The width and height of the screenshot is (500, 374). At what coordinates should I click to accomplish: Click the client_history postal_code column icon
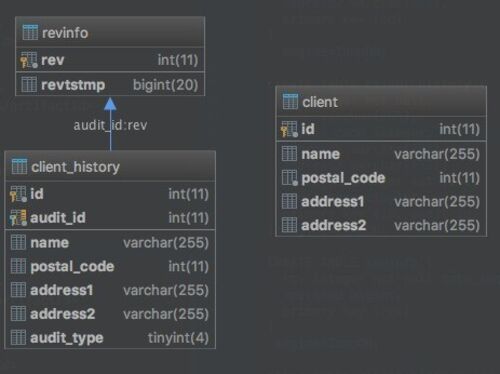[18, 266]
